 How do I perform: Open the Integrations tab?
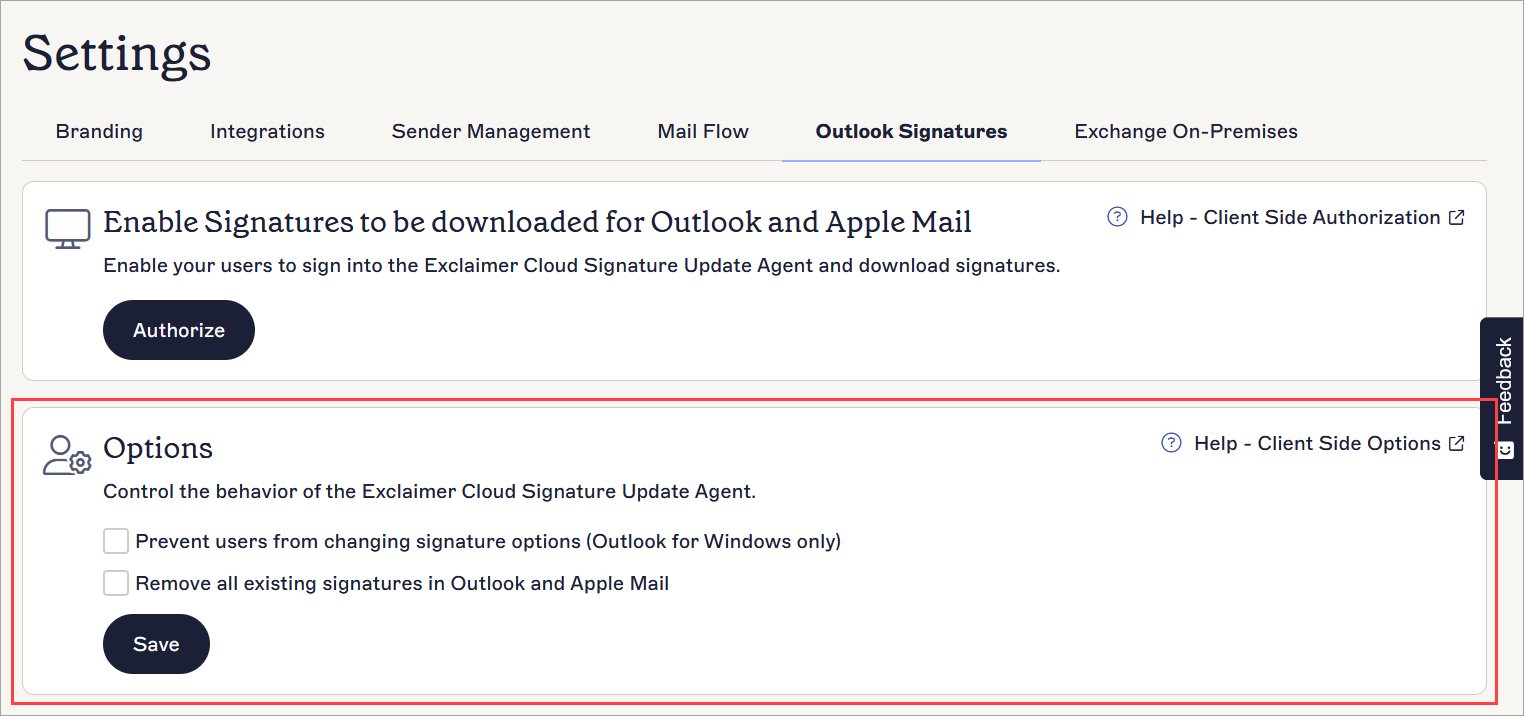[x=267, y=132]
